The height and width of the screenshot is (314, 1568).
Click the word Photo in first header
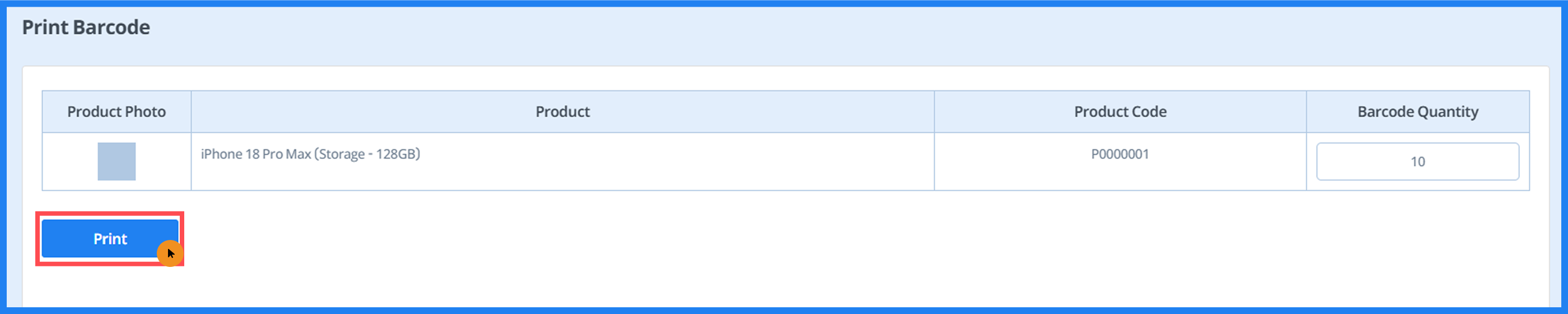pyautogui.click(x=146, y=112)
